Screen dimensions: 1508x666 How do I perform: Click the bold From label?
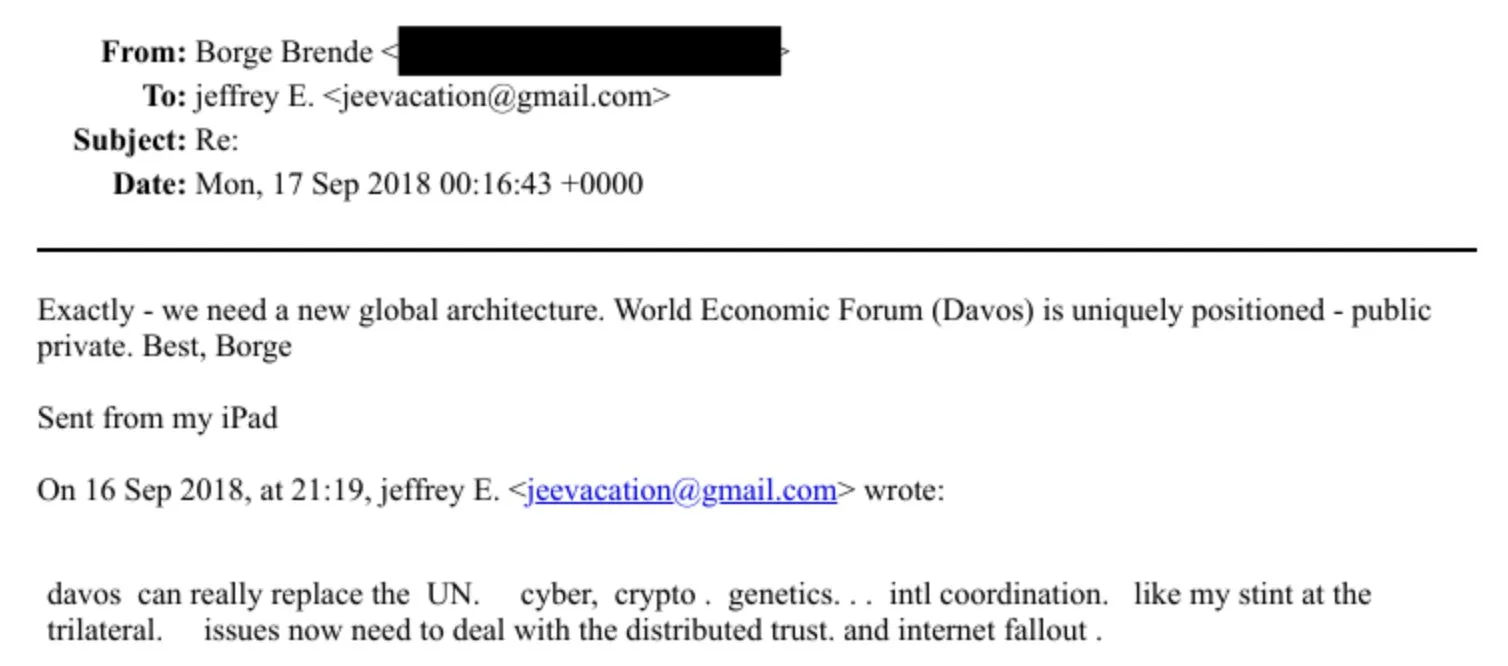143,52
